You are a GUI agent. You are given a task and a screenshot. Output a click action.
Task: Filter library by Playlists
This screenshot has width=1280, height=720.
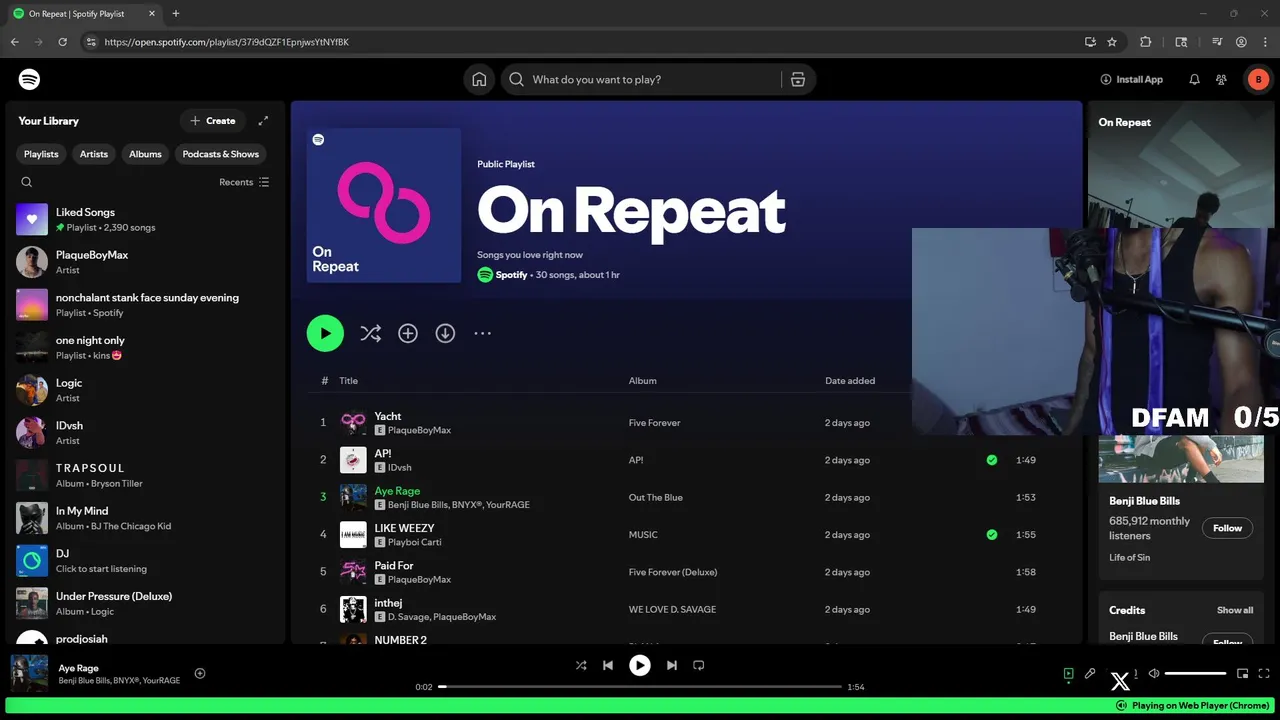41,154
